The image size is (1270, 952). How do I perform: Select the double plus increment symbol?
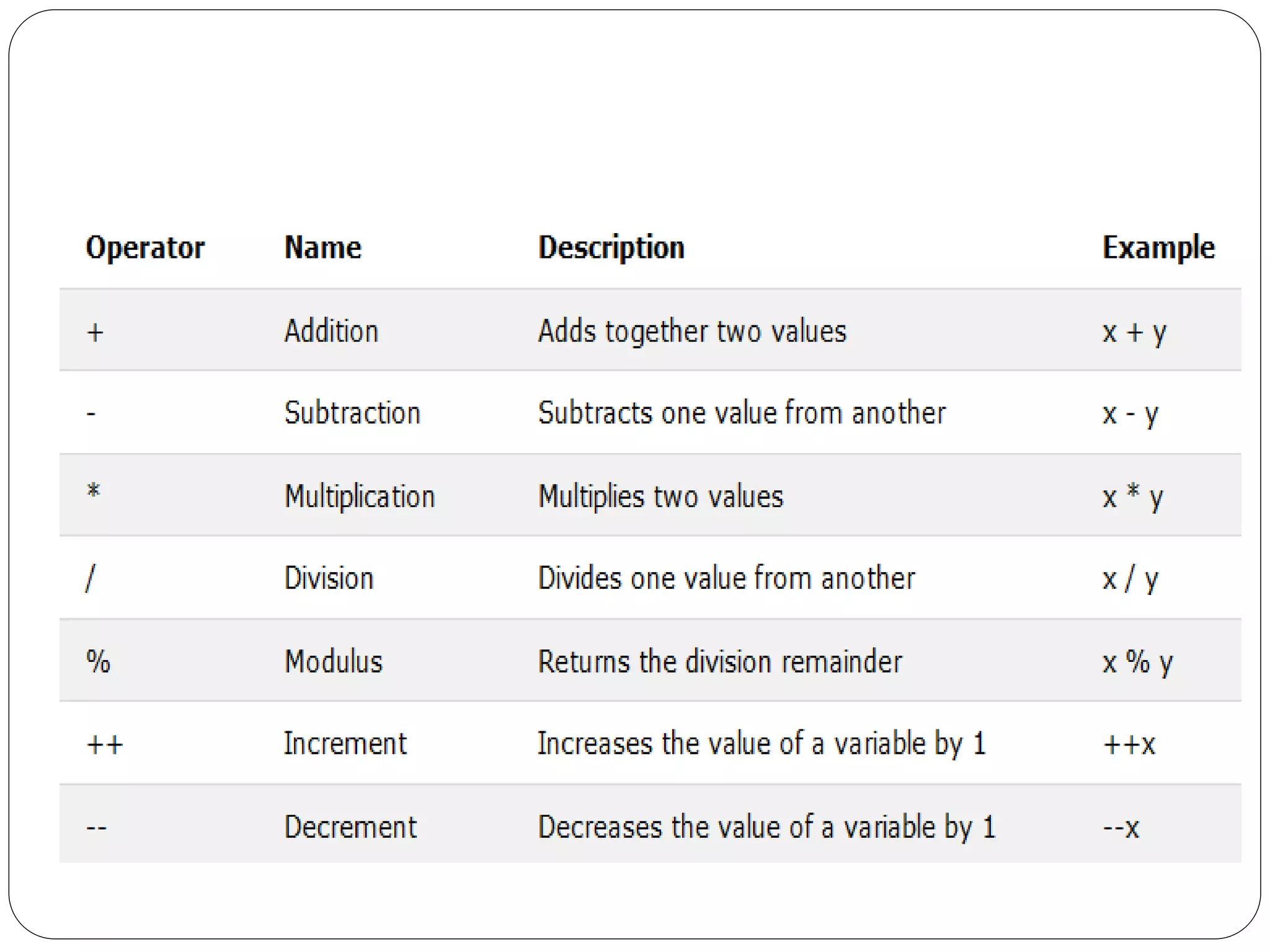coord(105,744)
